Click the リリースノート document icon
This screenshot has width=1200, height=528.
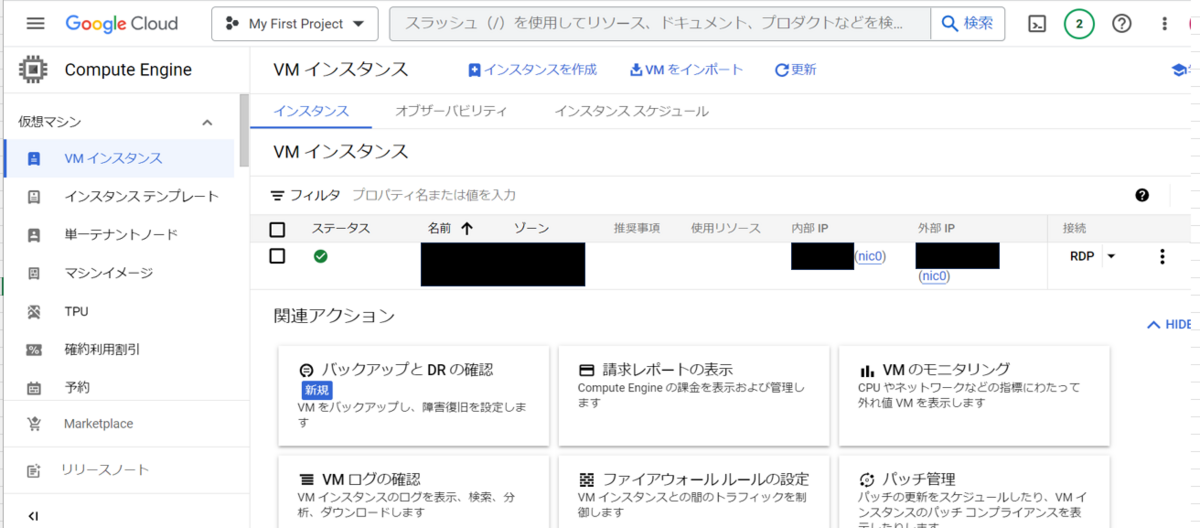[x=34, y=470]
